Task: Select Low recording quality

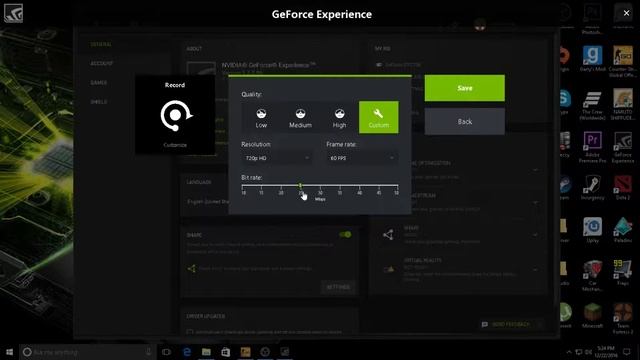Action: pos(261,117)
